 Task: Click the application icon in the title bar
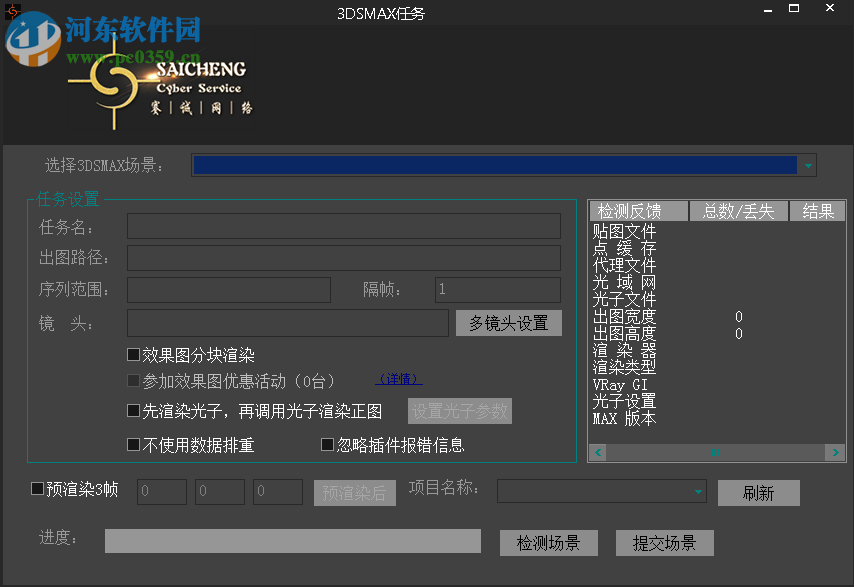click(x=12, y=12)
